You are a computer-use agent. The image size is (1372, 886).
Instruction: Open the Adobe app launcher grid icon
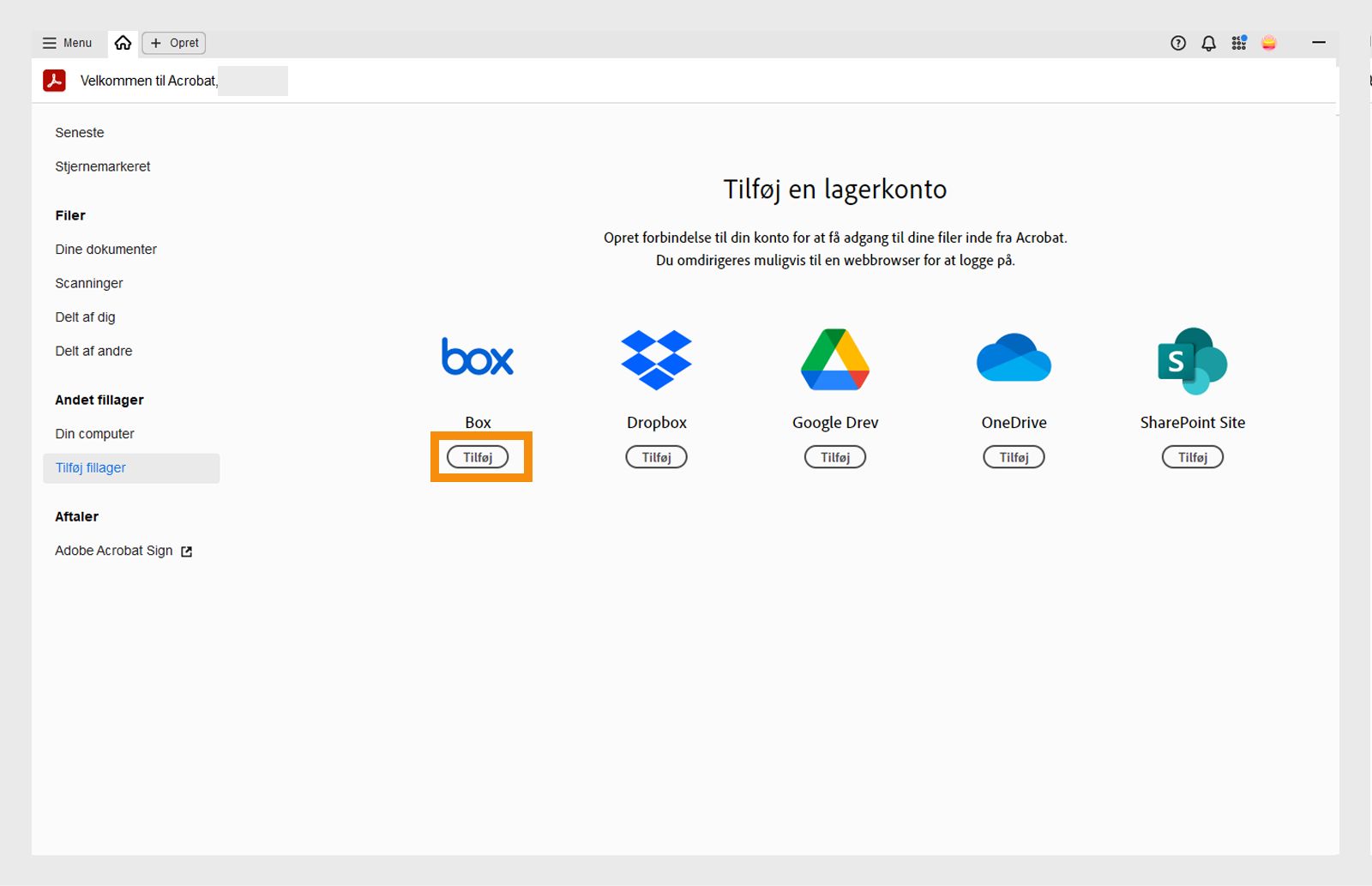click(x=1239, y=43)
